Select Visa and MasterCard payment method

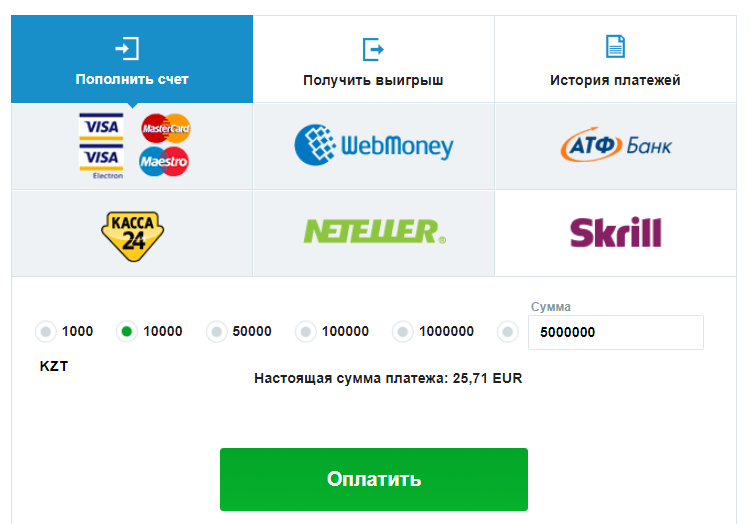click(x=132, y=146)
